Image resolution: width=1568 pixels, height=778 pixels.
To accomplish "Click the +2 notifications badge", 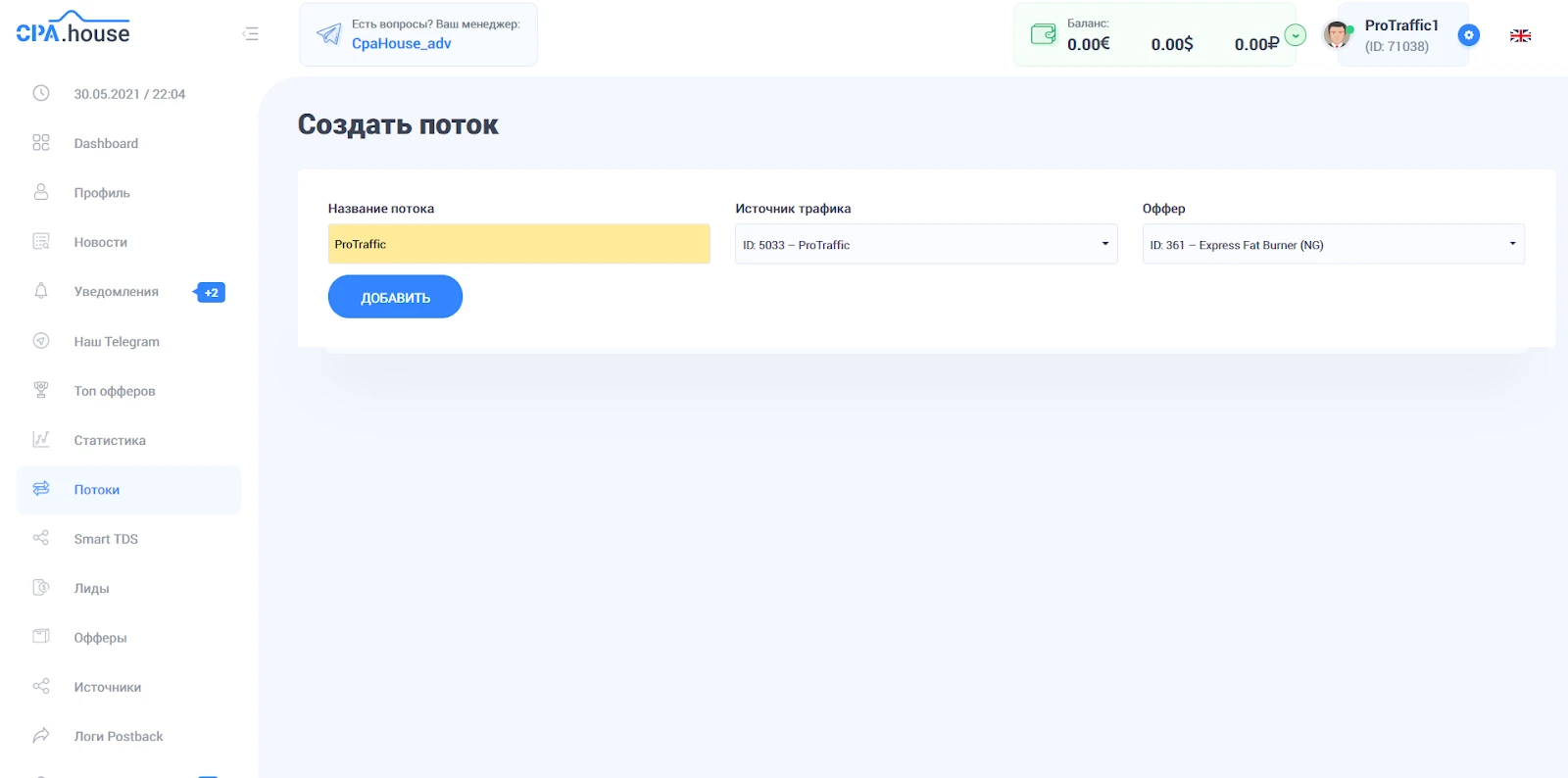I will [x=210, y=292].
